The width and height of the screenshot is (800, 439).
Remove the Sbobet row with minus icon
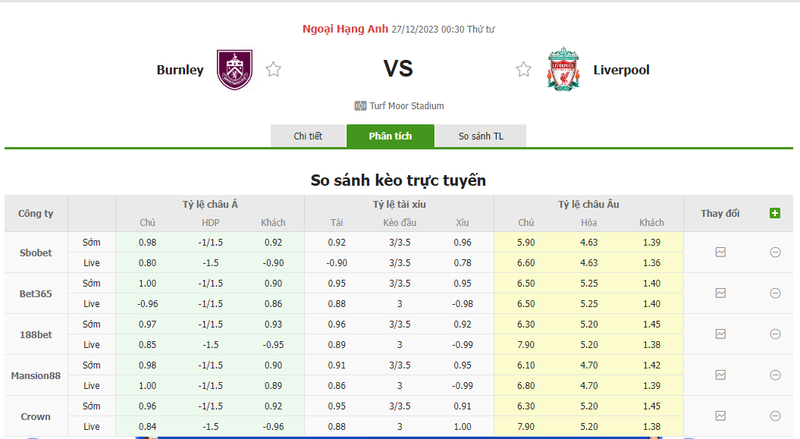[775, 252]
